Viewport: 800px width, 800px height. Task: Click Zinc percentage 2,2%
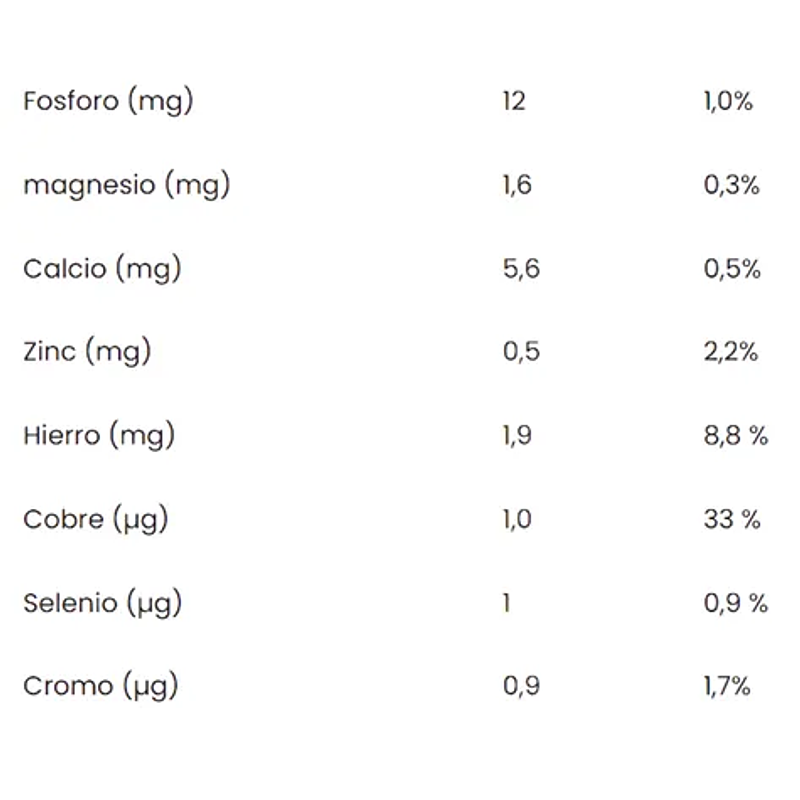[731, 352]
